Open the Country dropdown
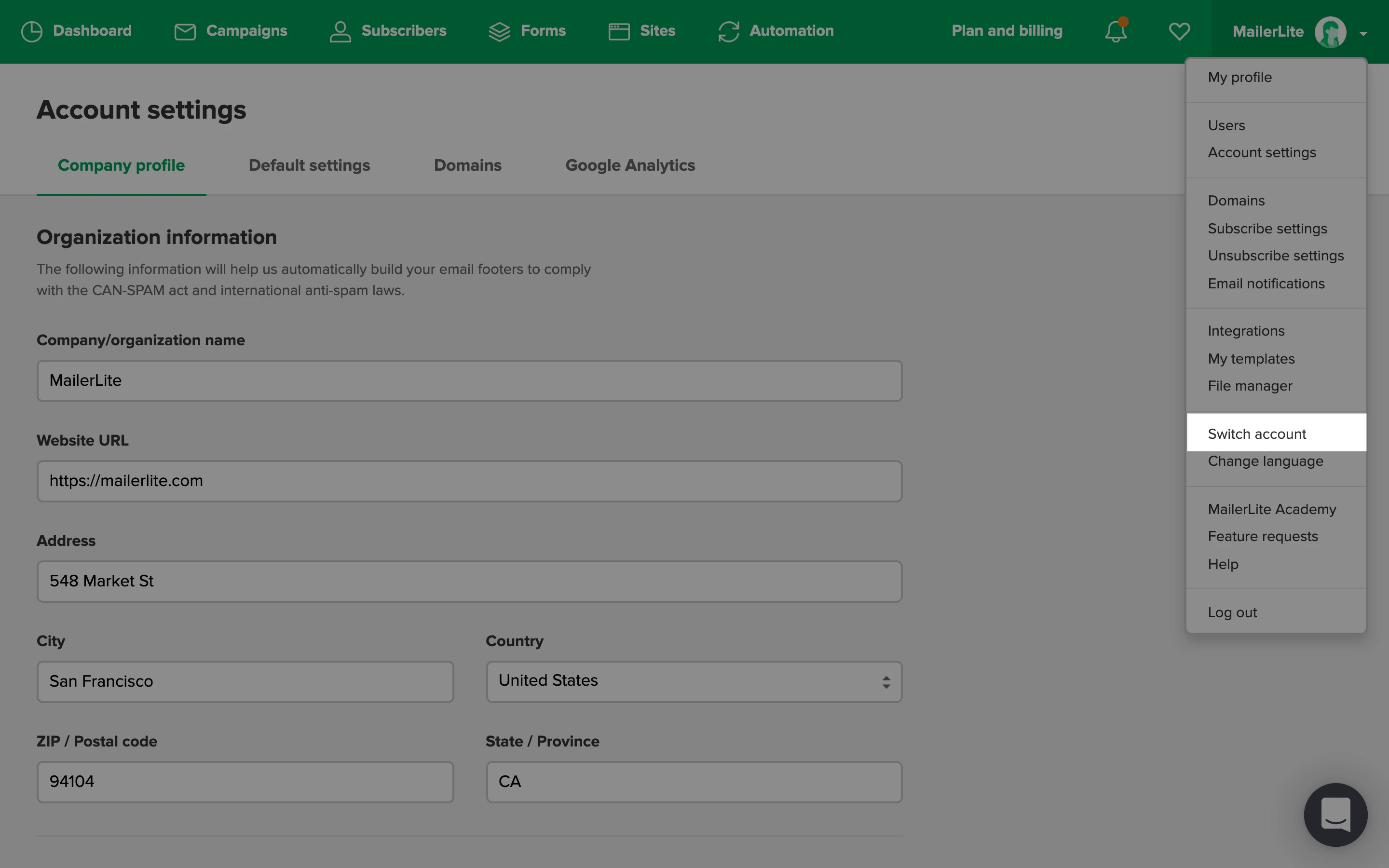The height and width of the screenshot is (868, 1389). pos(694,681)
